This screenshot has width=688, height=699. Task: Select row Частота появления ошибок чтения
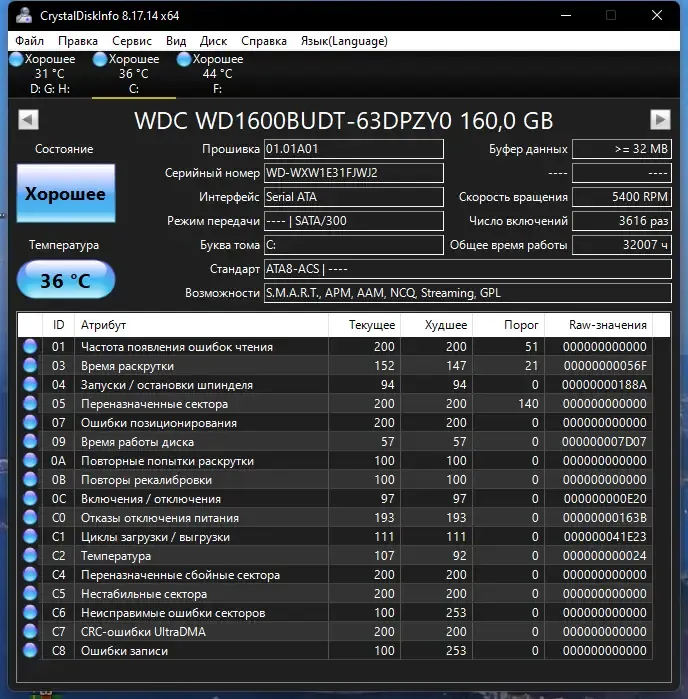coord(335,346)
